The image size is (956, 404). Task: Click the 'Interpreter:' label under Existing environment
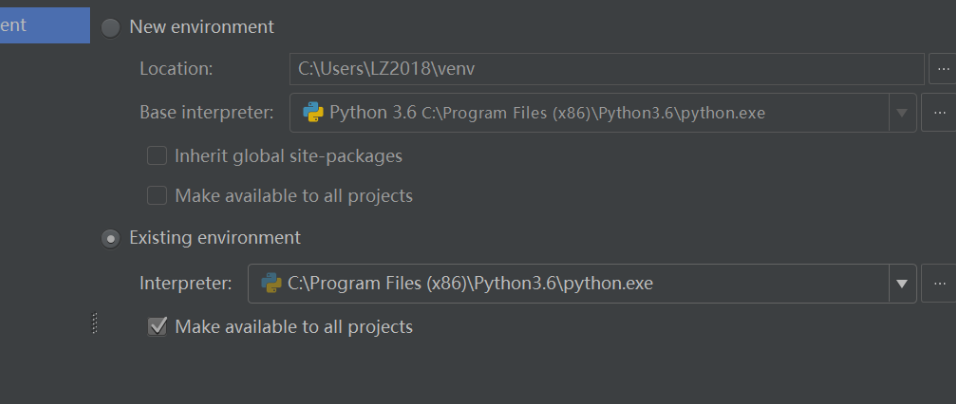point(186,284)
